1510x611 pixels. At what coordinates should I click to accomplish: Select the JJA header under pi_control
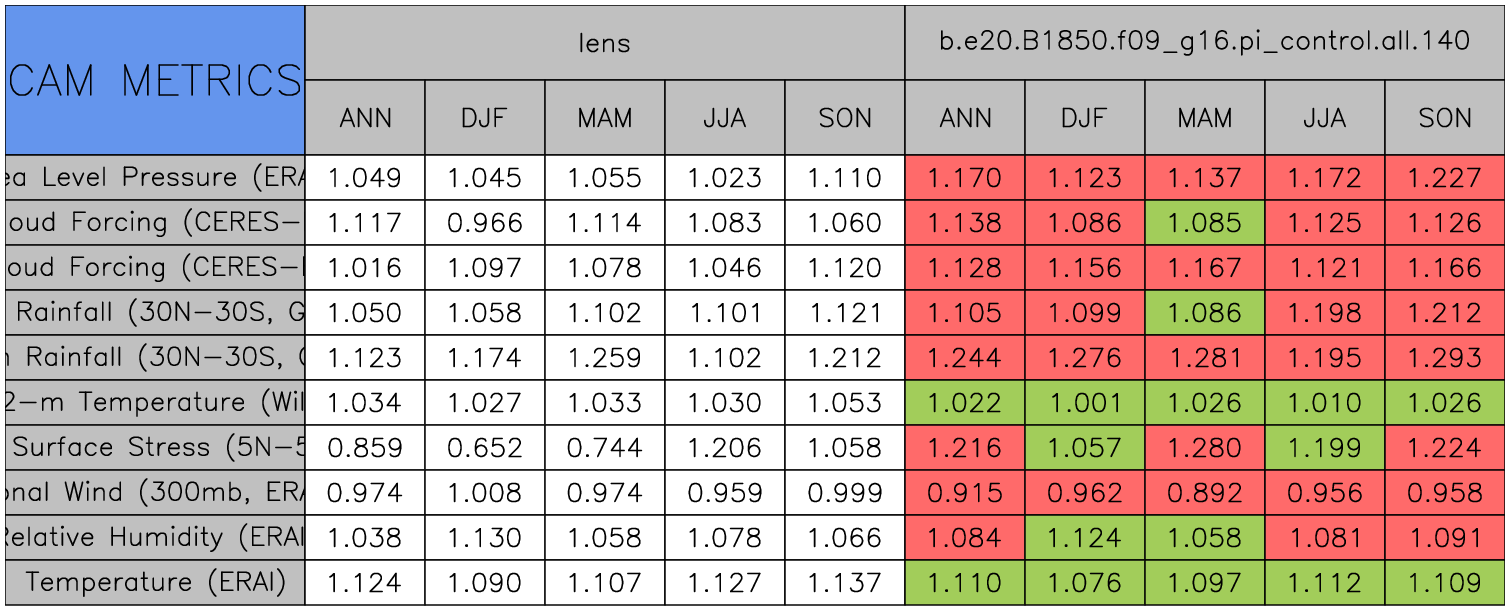click(x=1324, y=118)
